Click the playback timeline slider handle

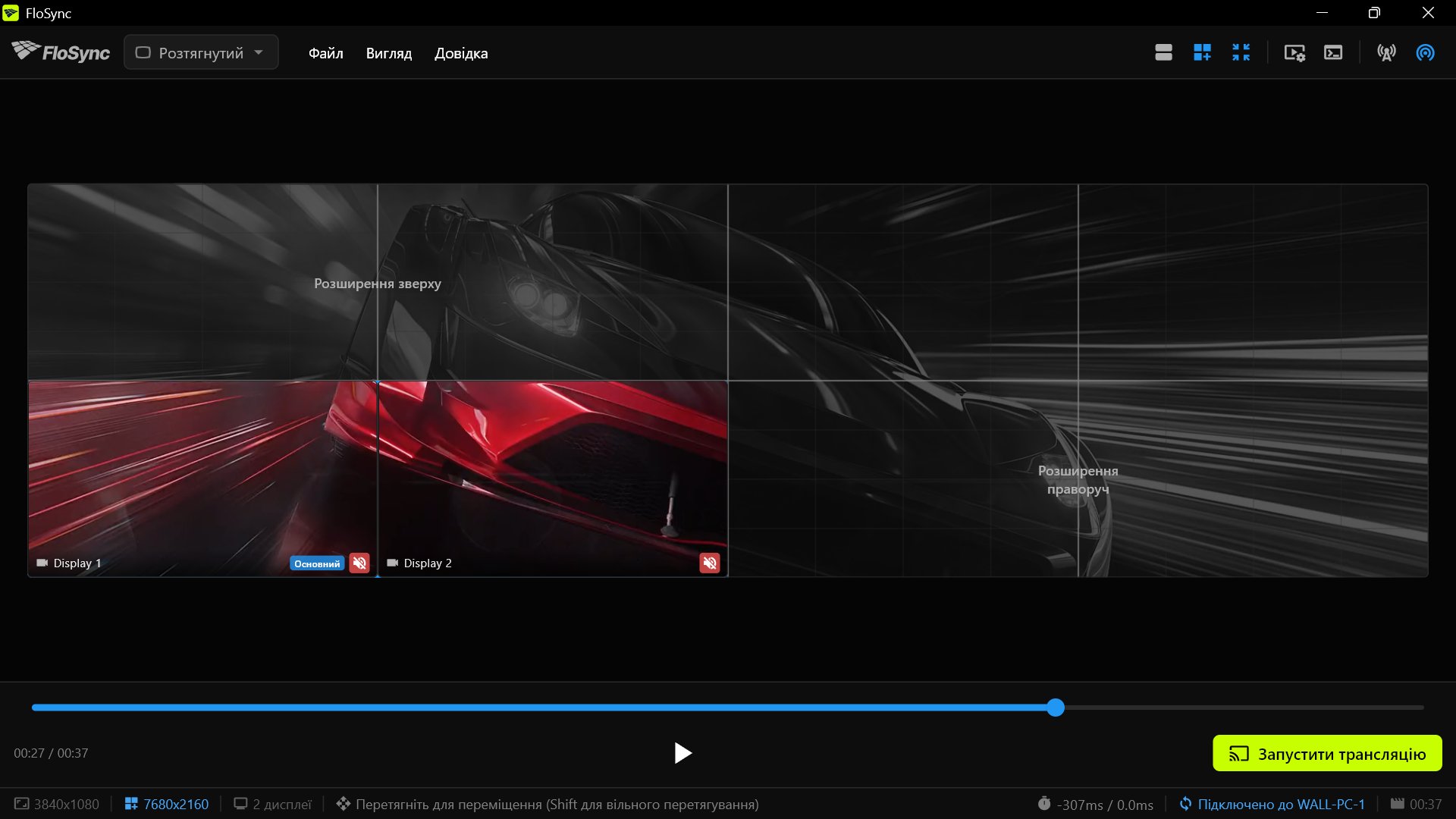1056,708
